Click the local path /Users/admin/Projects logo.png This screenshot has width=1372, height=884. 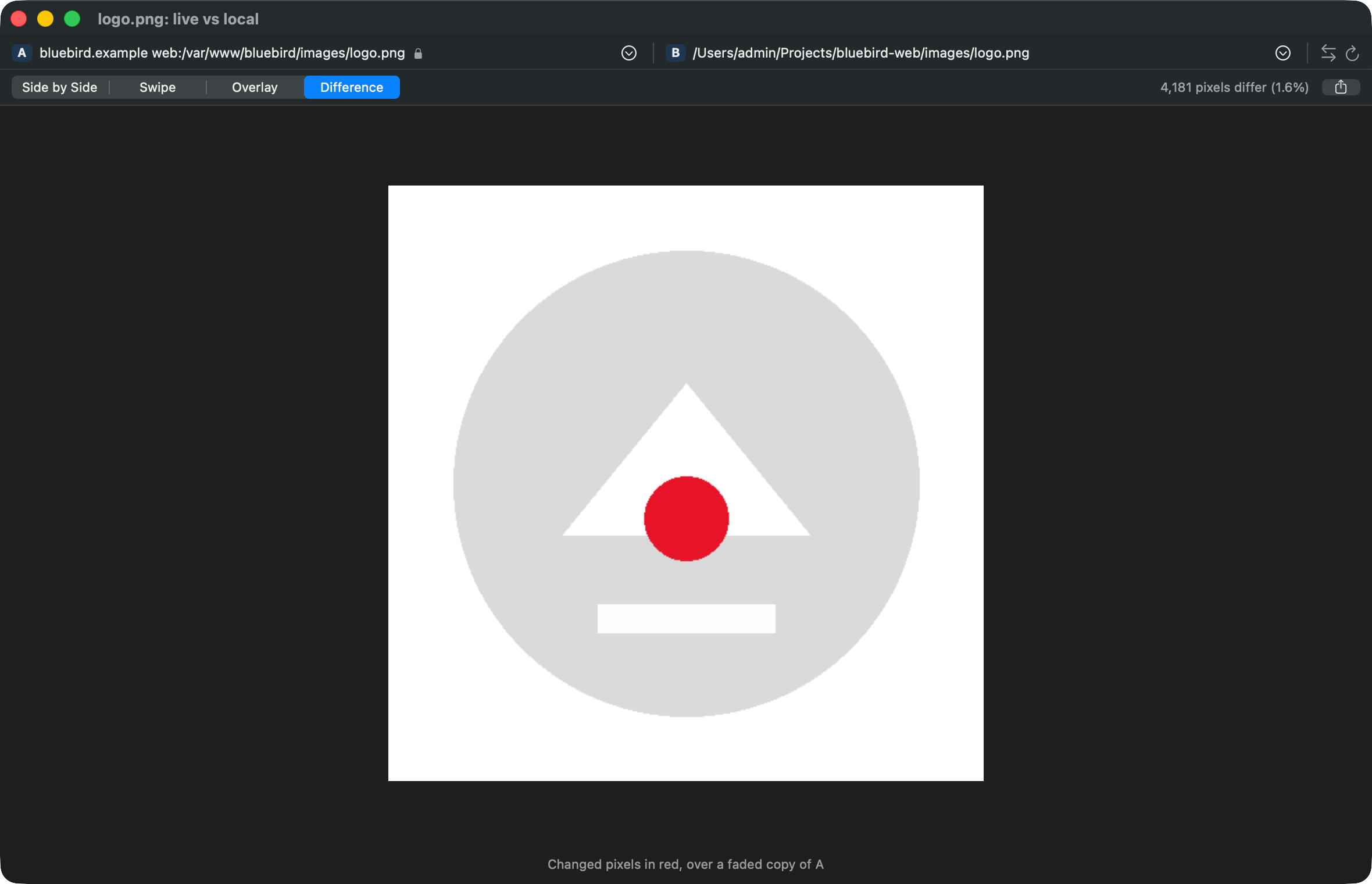(861, 53)
